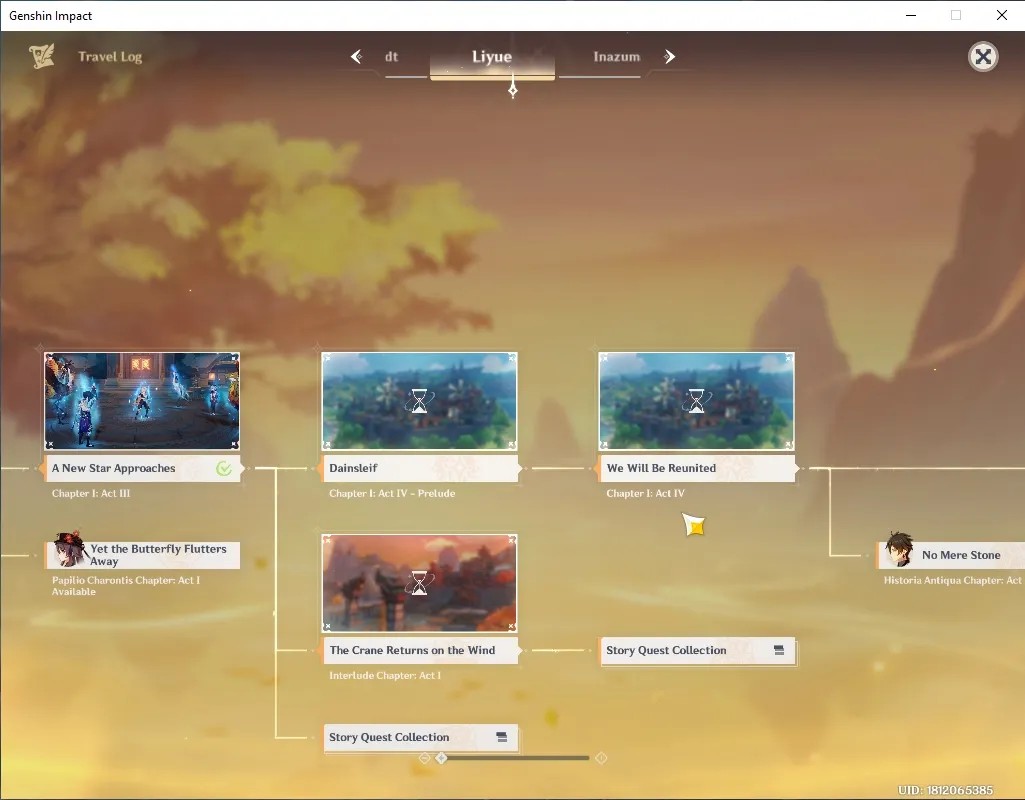Open A New Star Approaches thumbnail
The width and height of the screenshot is (1025, 800).
click(142, 401)
